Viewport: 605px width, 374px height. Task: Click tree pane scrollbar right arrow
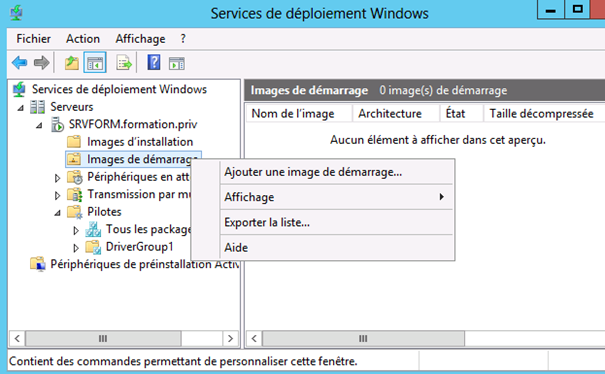(x=230, y=338)
